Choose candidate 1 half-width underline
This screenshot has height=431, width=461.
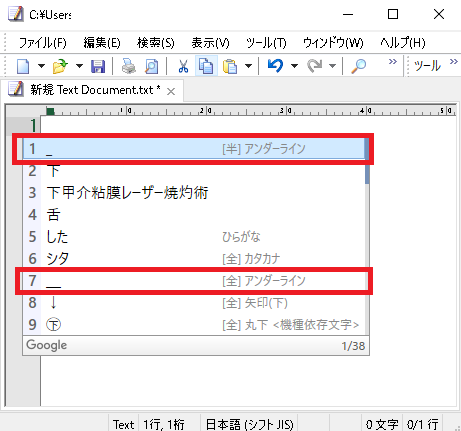point(194,149)
